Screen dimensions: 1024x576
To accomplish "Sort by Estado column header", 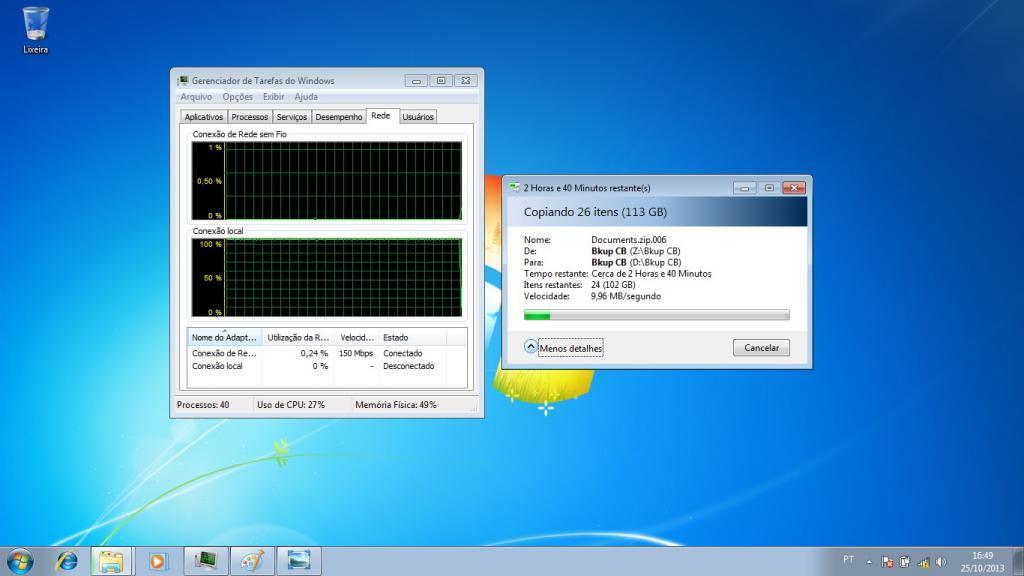I will (412, 337).
